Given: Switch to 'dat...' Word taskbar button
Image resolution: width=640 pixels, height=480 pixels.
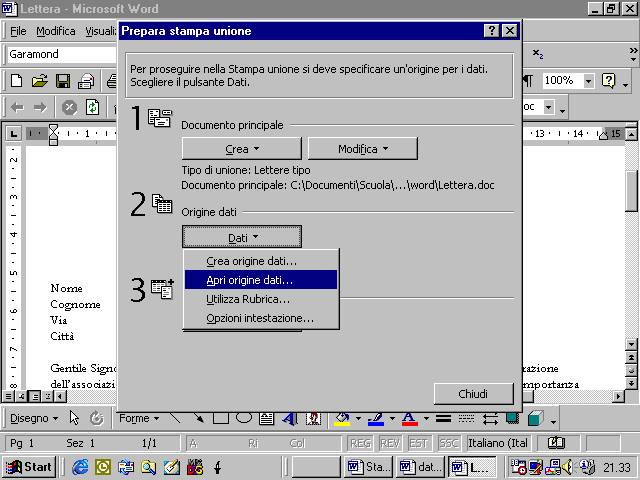Looking at the screenshot, I should pos(420,467).
